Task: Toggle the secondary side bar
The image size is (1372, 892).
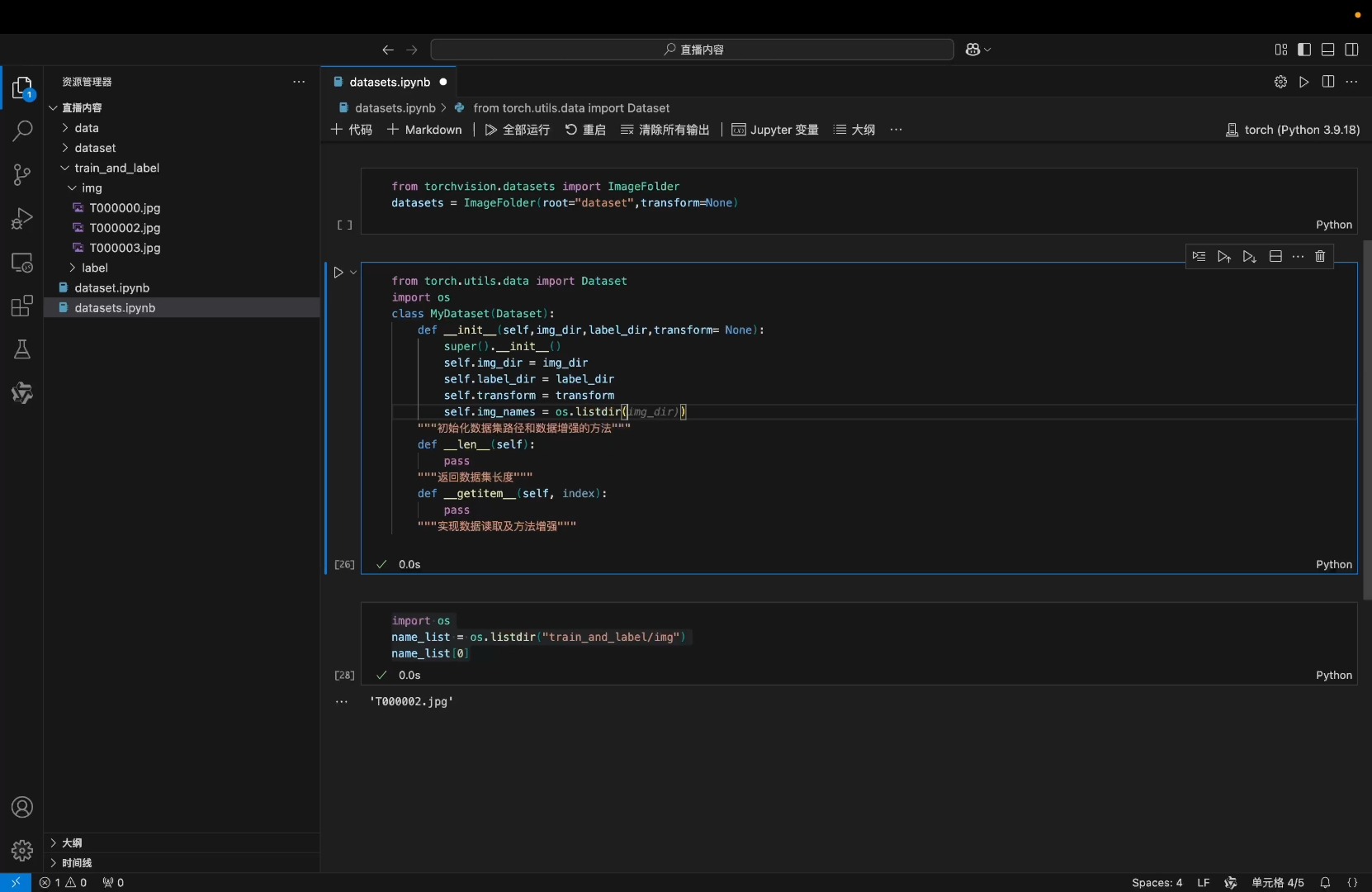Action: point(1351,50)
